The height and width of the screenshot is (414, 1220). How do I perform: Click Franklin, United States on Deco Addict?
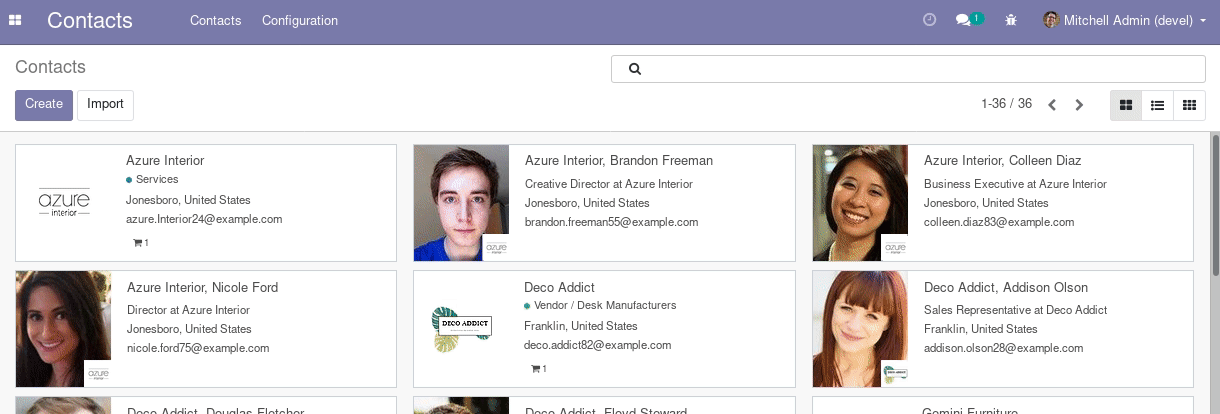tap(581, 326)
